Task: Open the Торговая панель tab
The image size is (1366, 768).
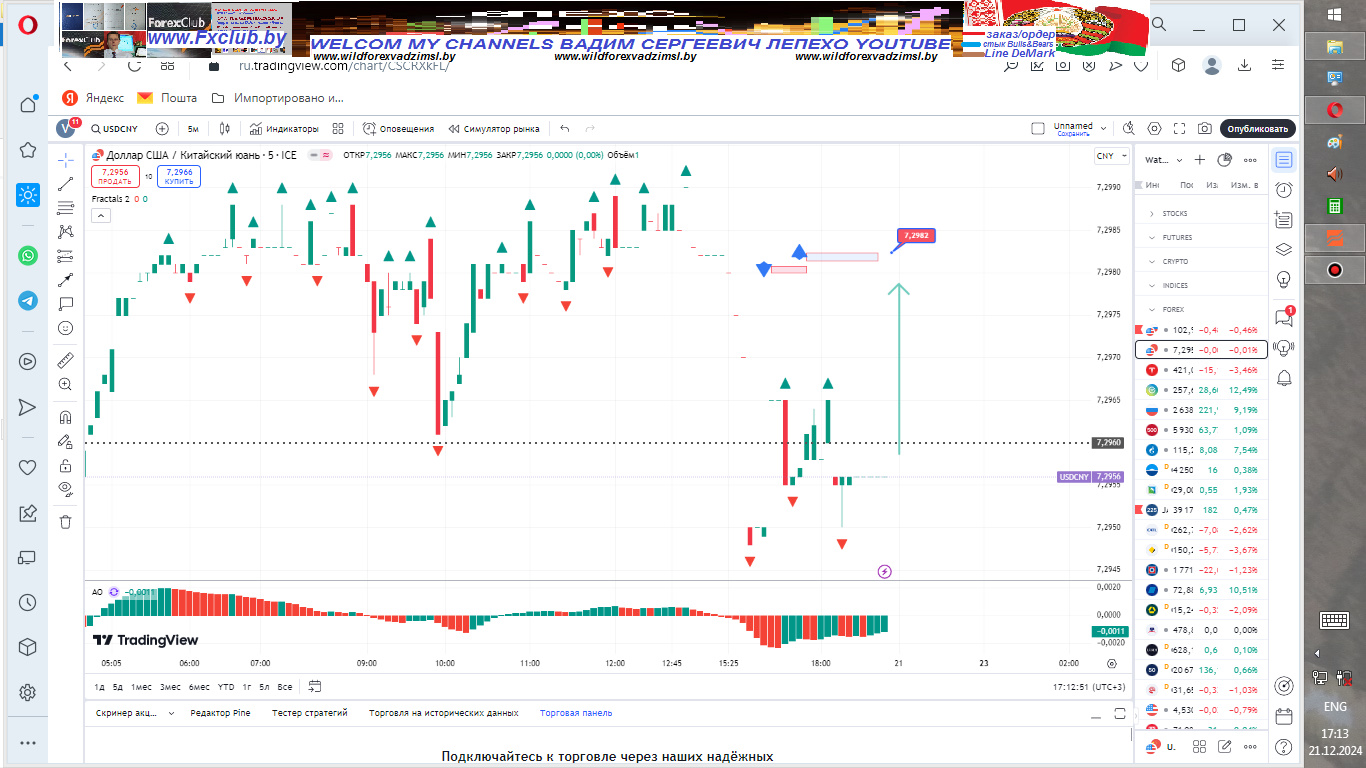Action: [576, 713]
